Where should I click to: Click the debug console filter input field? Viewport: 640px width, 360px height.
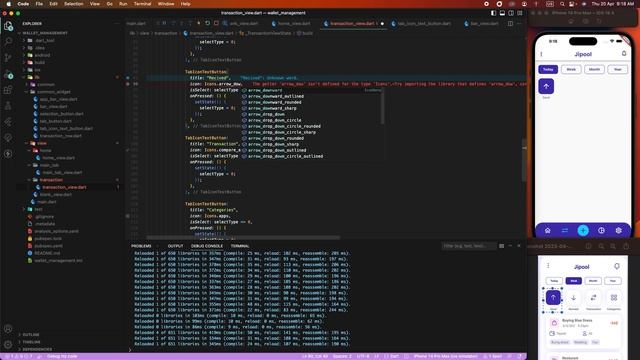tap(469, 246)
